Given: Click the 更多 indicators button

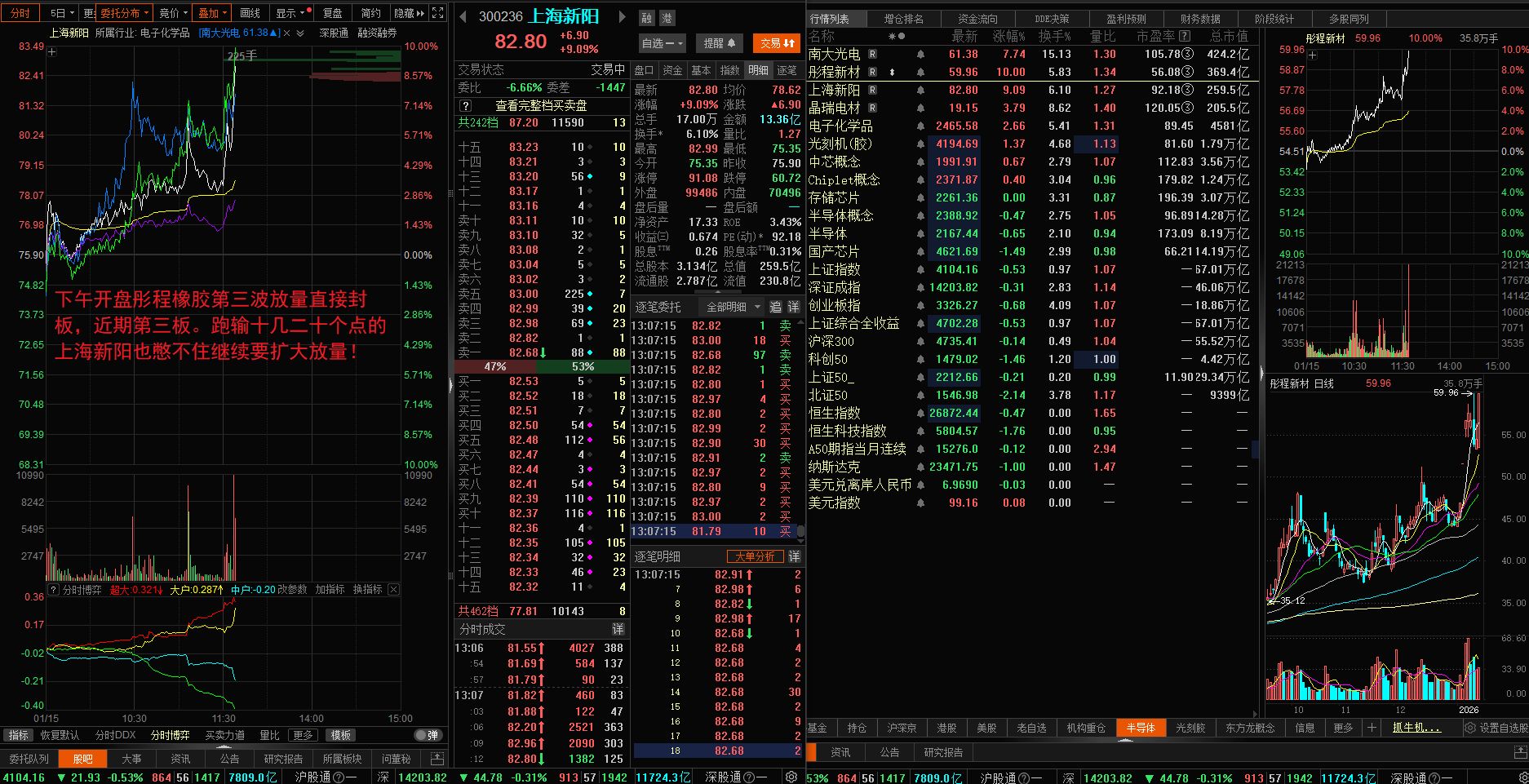Looking at the screenshot, I should tap(303, 735).
